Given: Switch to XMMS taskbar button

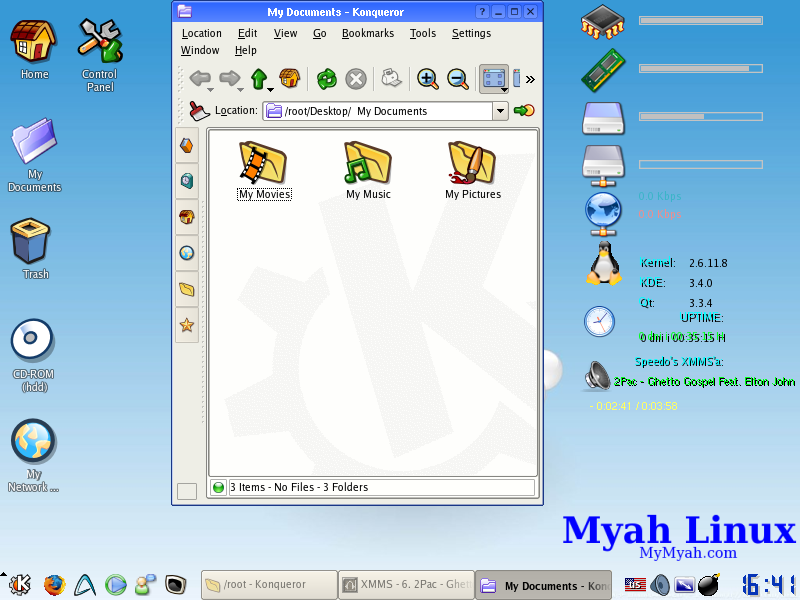Looking at the screenshot, I should [x=407, y=585].
